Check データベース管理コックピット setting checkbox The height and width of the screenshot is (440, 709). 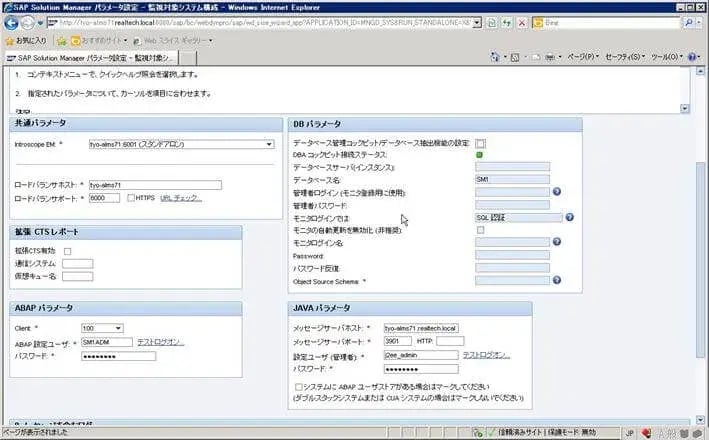coord(480,143)
